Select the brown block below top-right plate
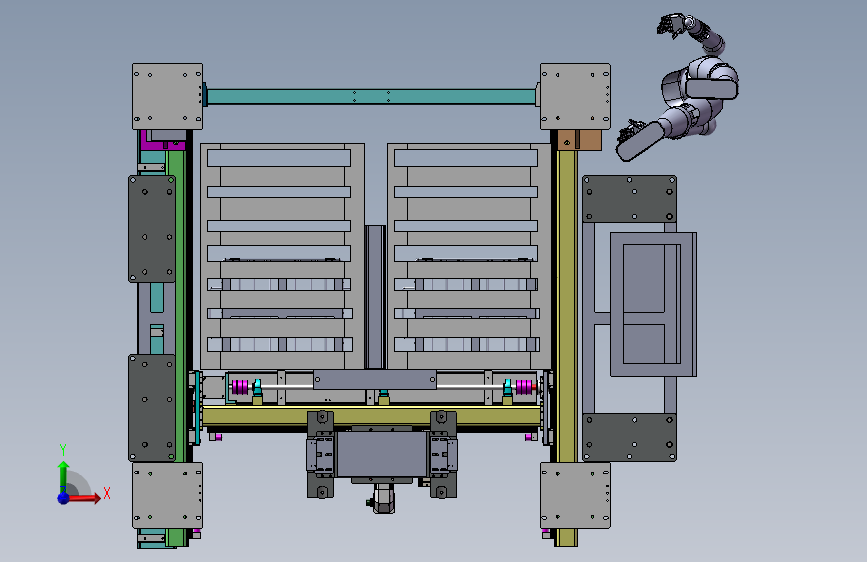 tap(579, 140)
